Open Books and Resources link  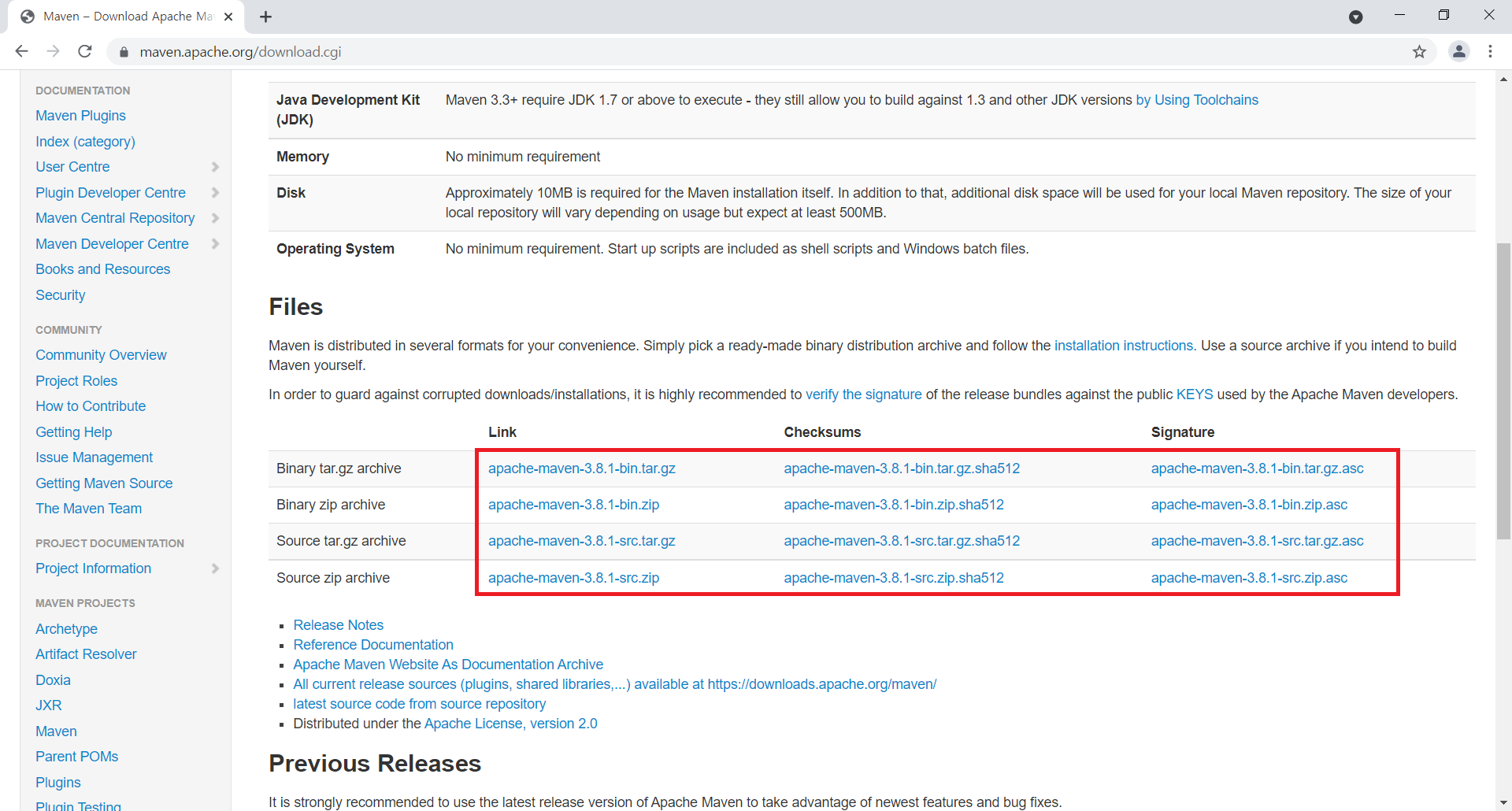pyautogui.click(x=102, y=269)
